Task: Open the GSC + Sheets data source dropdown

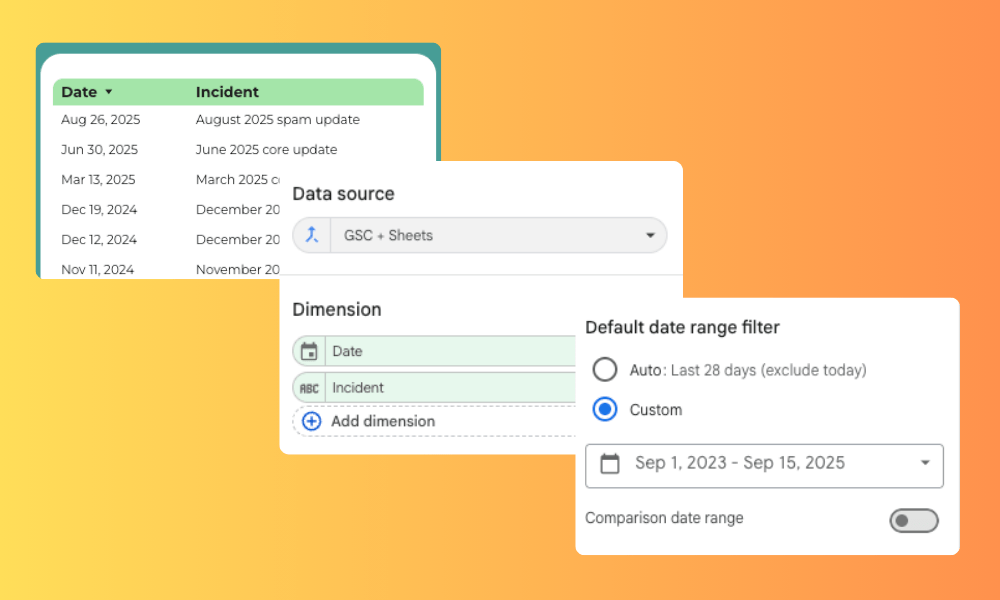Action: point(480,235)
